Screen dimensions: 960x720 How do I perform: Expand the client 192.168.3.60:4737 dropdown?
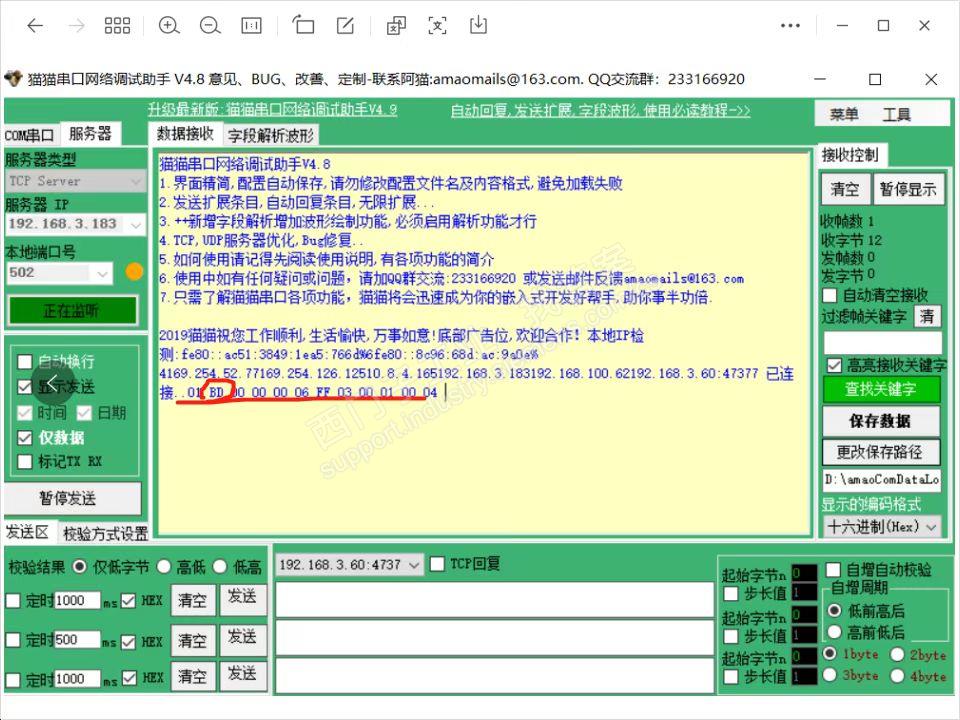coord(349,564)
